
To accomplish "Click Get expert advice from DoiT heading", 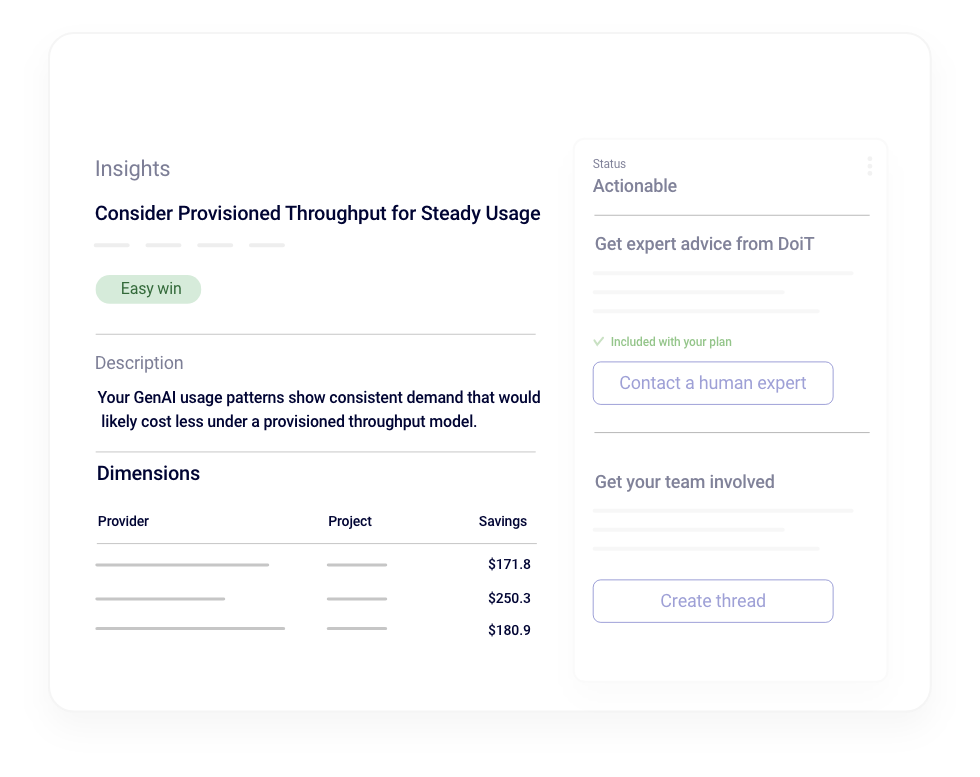I will coord(704,244).
